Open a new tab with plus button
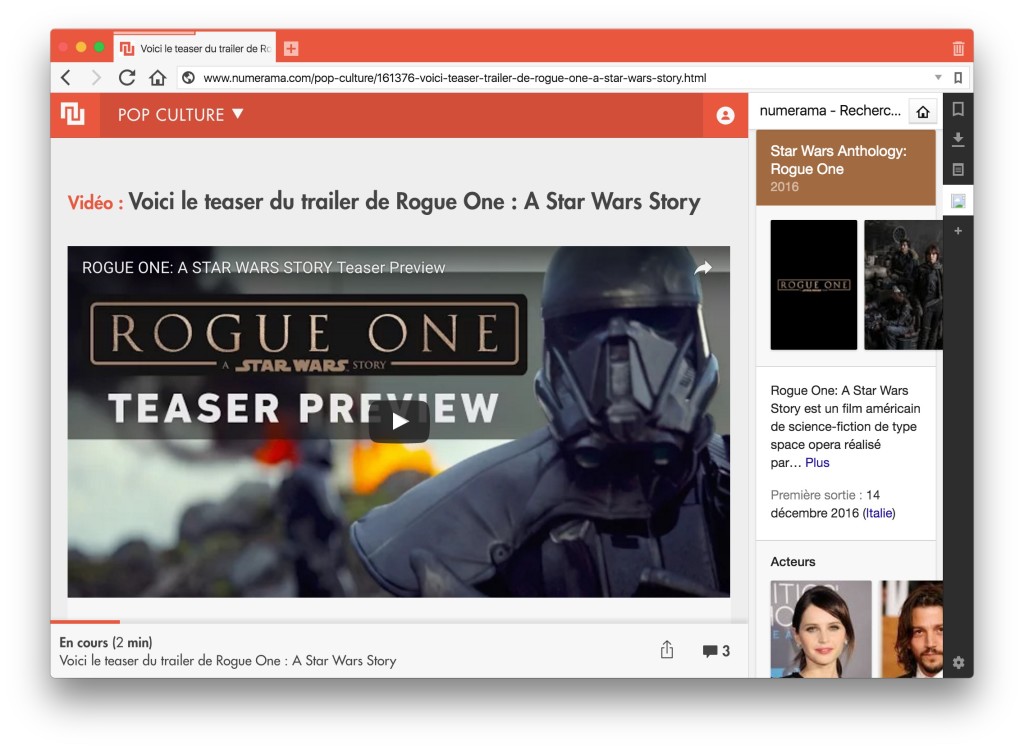 click(x=291, y=48)
